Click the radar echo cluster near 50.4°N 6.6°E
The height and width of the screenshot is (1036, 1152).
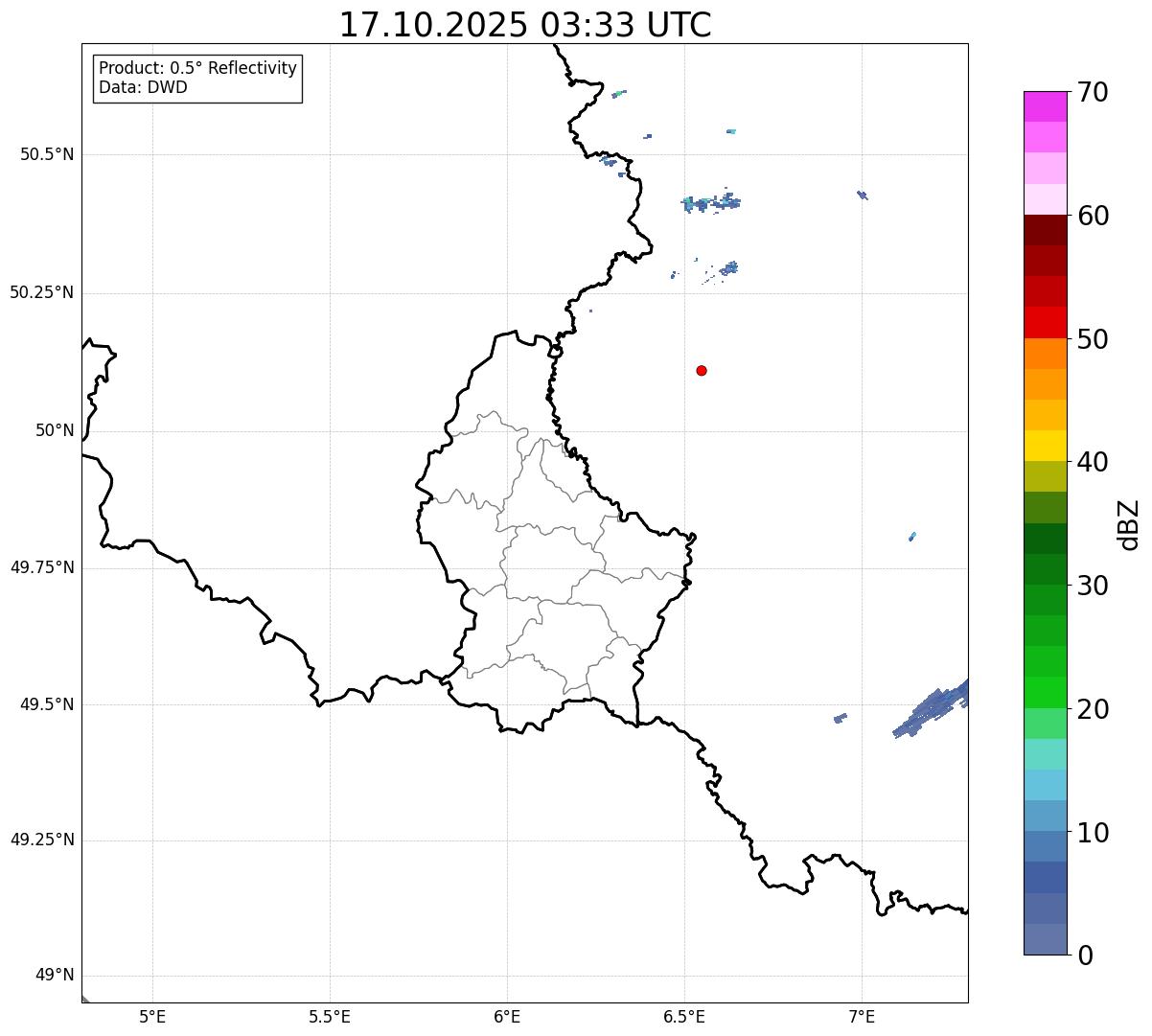click(711, 202)
